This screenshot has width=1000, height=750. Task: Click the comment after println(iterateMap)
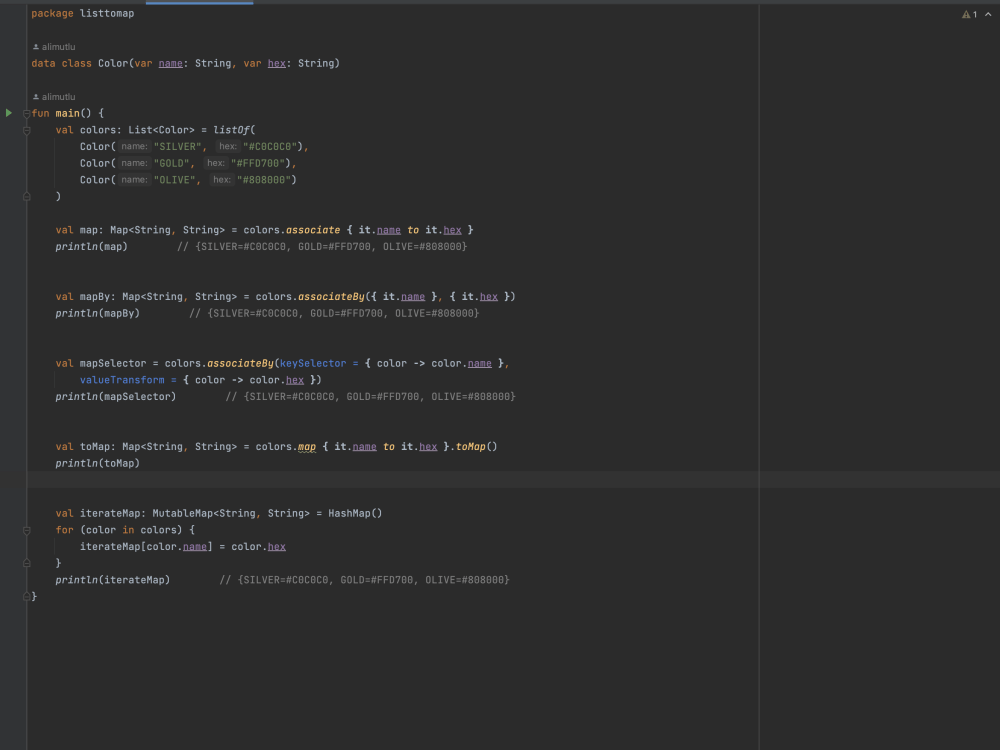point(364,580)
